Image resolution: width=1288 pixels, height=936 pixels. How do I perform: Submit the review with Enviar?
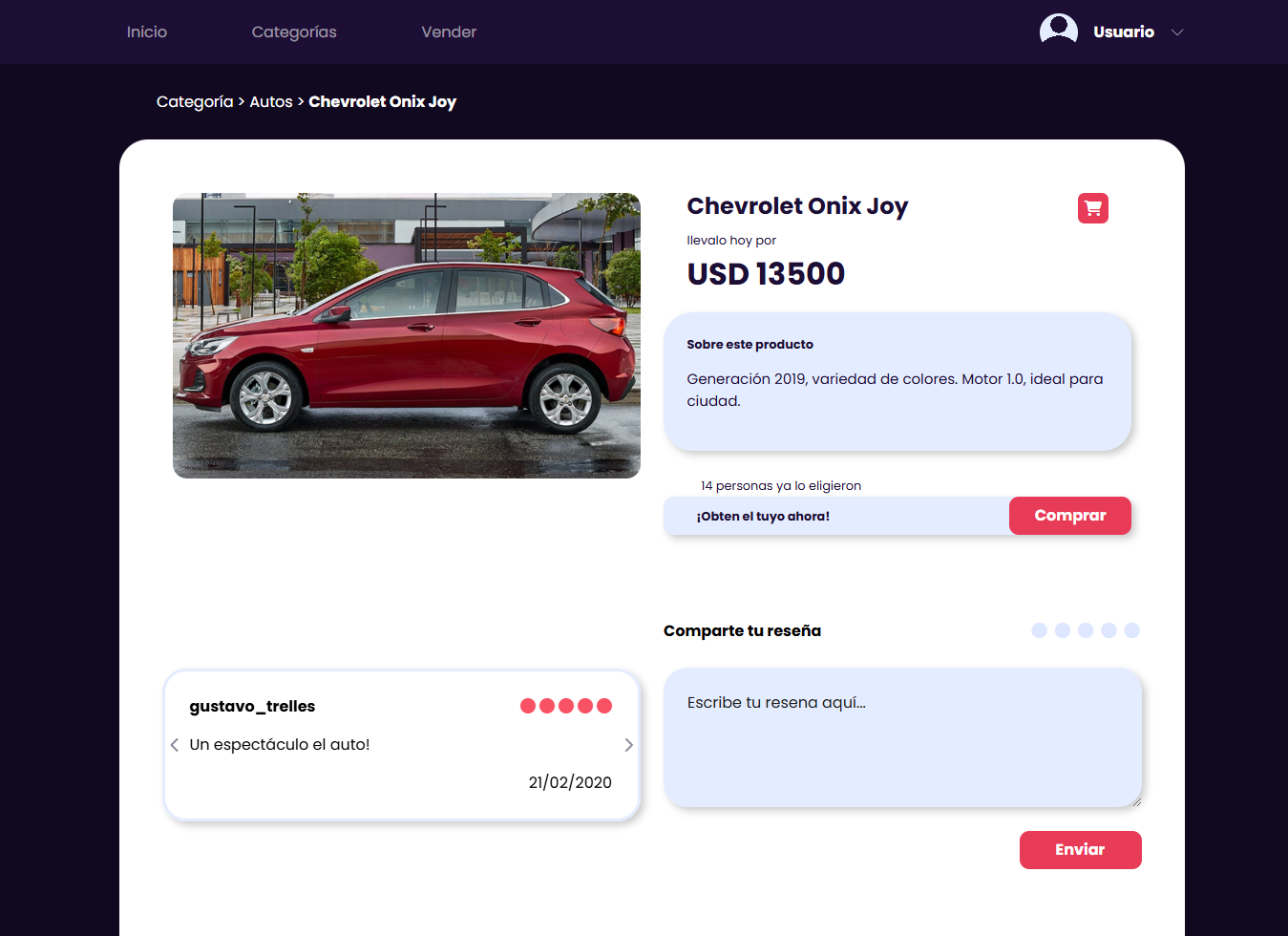[x=1080, y=850]
